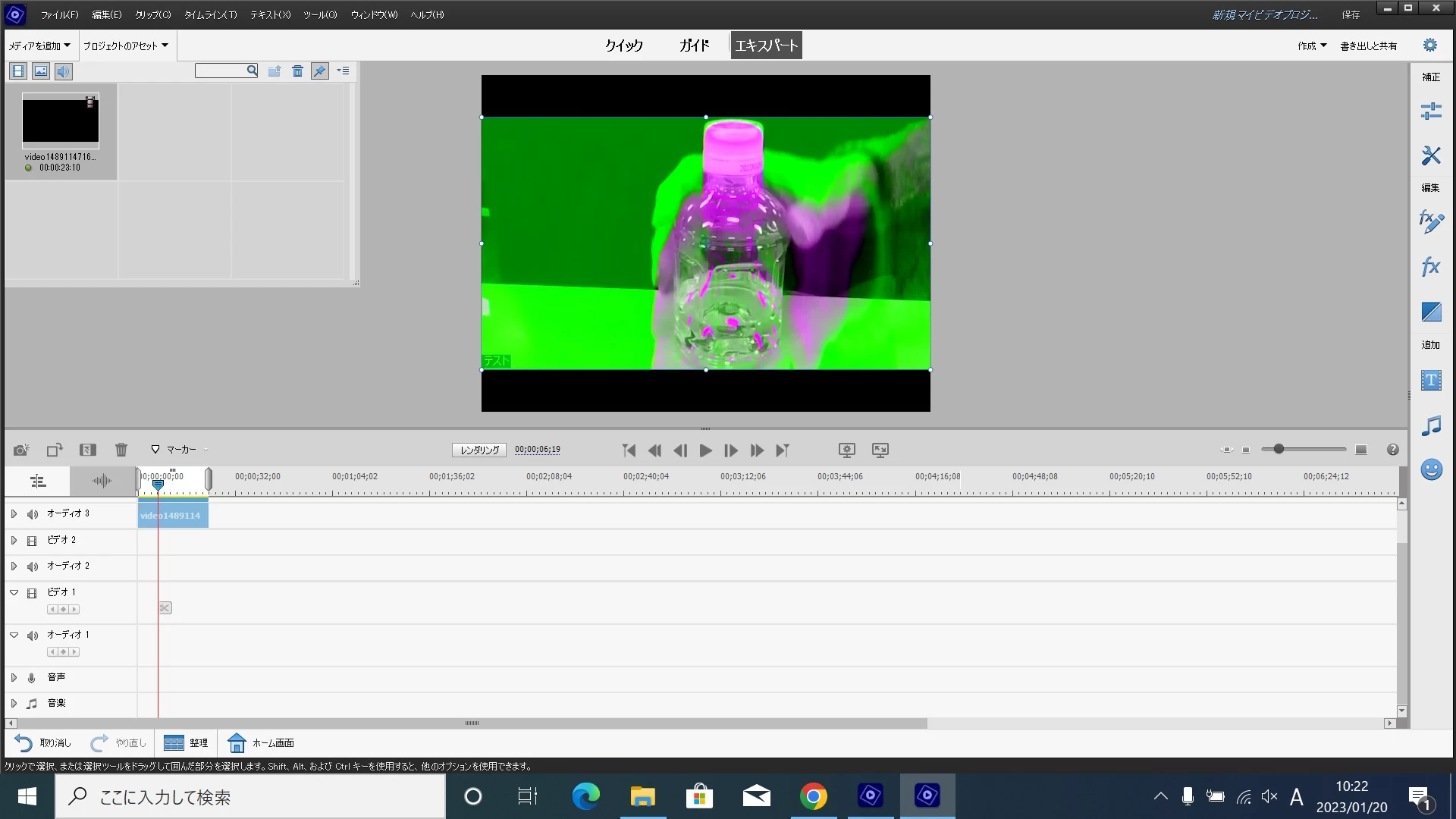Screen dimensions: 1456x819
Task: Mute the オーディオ 3 track speaker
Action: coord(33,514)
